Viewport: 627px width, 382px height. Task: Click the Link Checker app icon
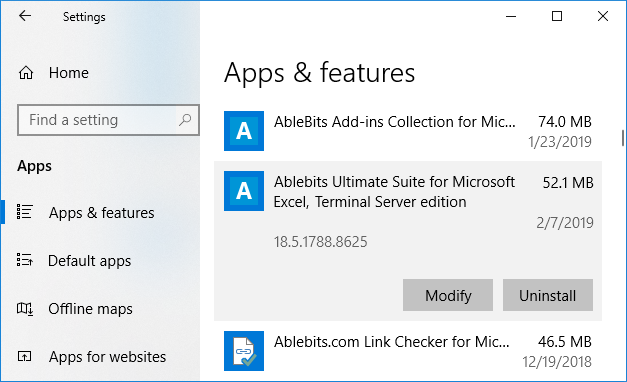click(244, 351)
